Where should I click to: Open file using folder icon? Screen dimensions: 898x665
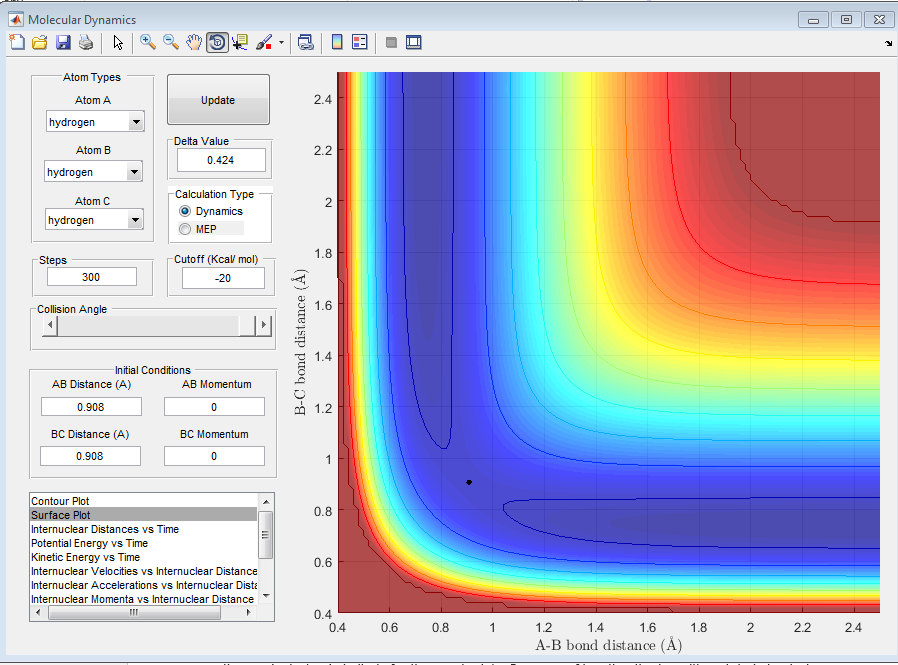(40, 42)
